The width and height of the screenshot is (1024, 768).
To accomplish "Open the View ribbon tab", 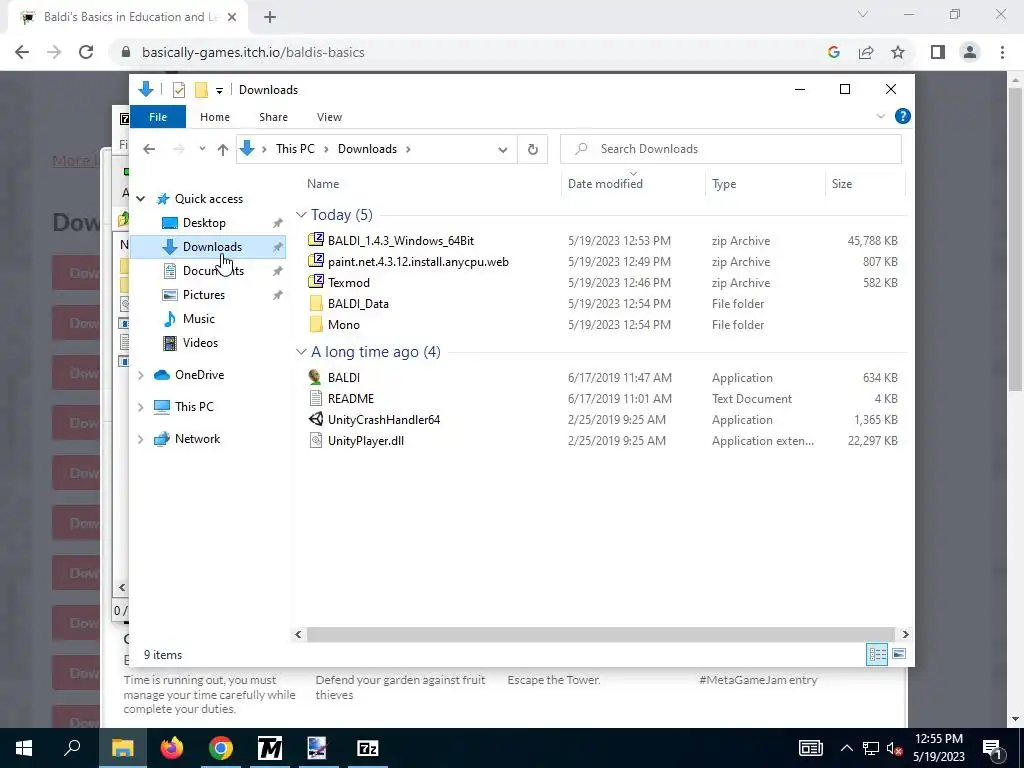I will [x=329, y=117].
